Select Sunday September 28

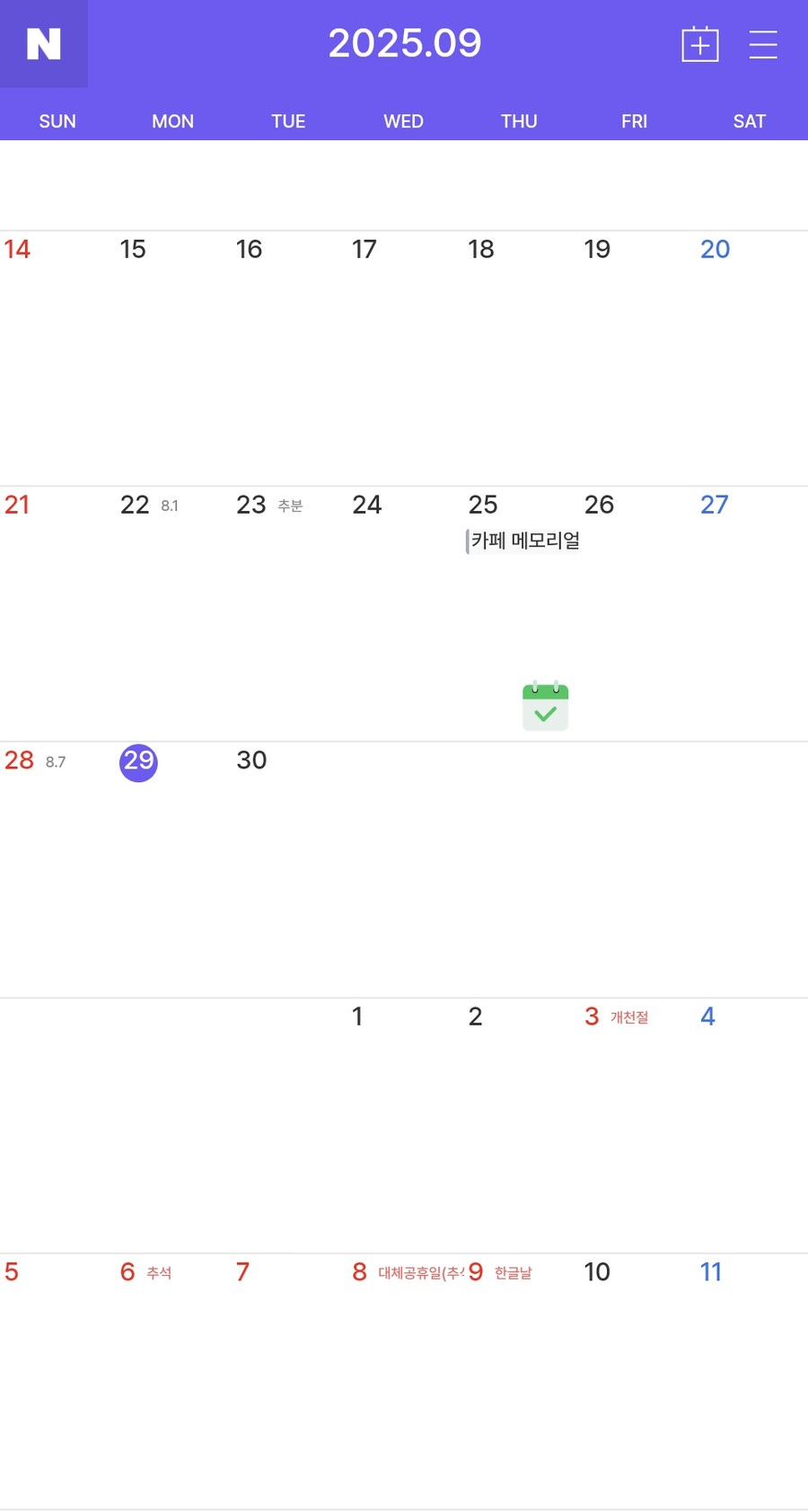pyautogui.click(x=19, y=760)
